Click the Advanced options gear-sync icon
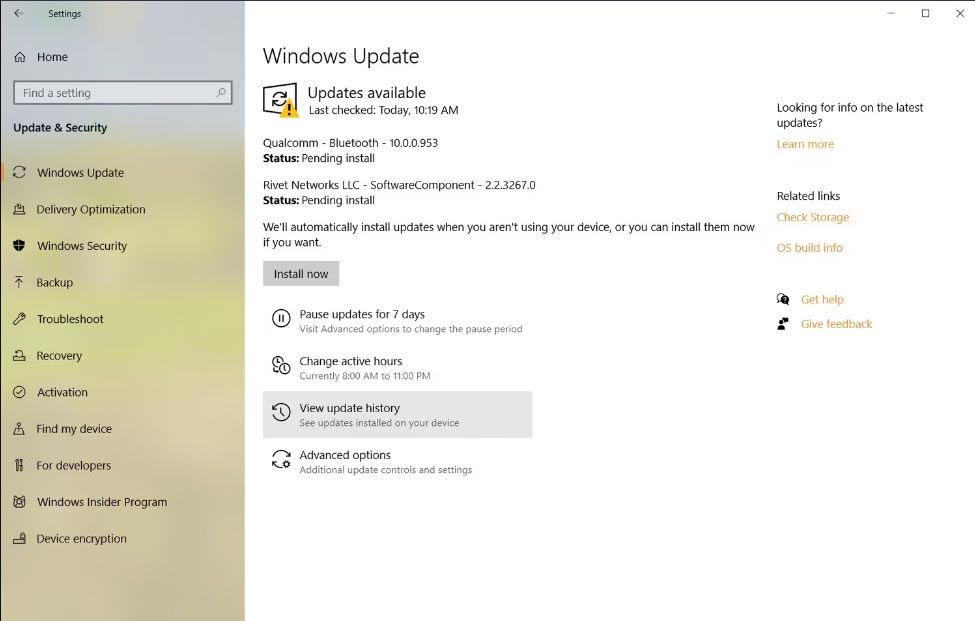975x621 pixels. [281, 459]
